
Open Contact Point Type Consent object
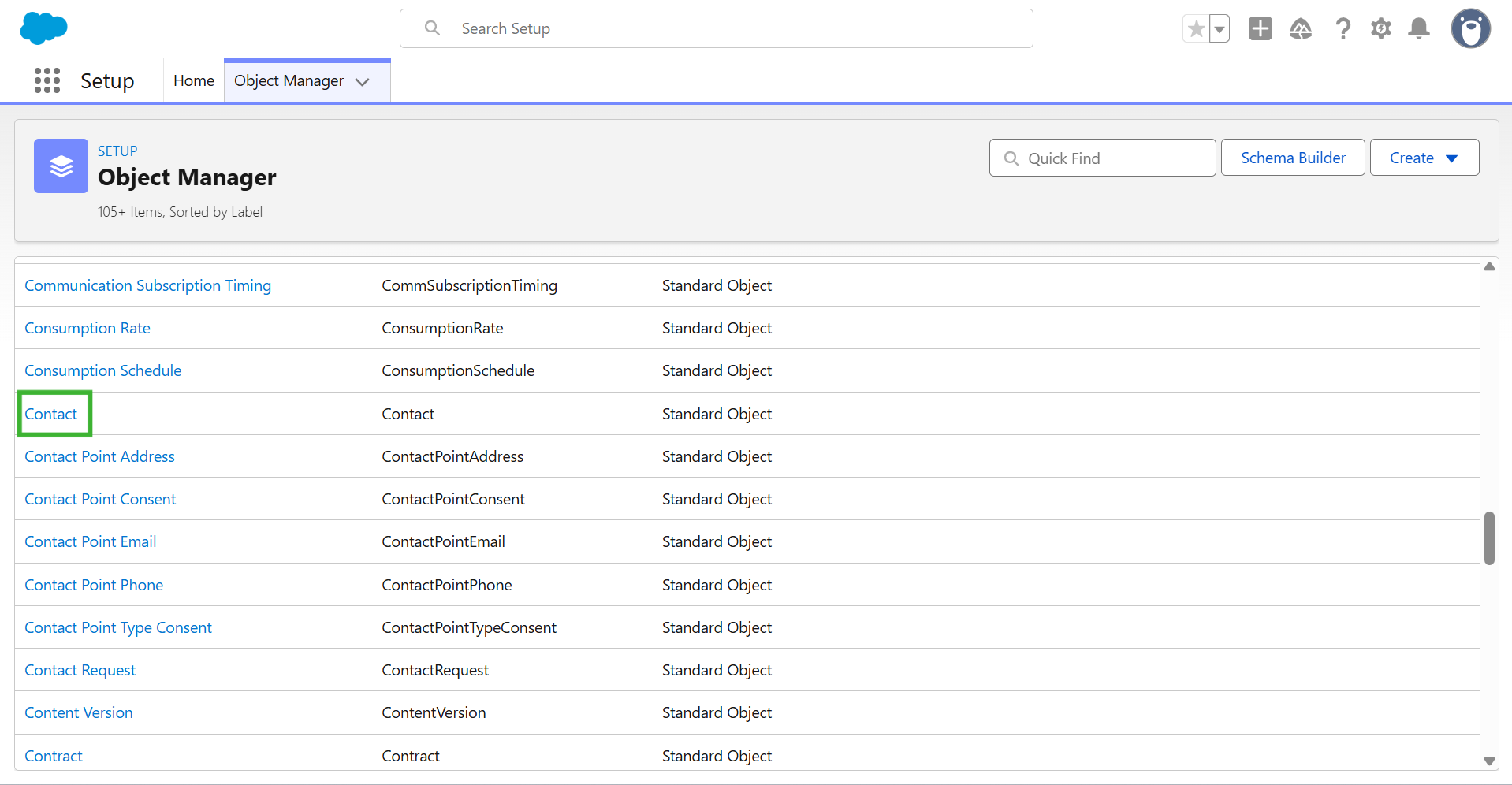[118, 627]
